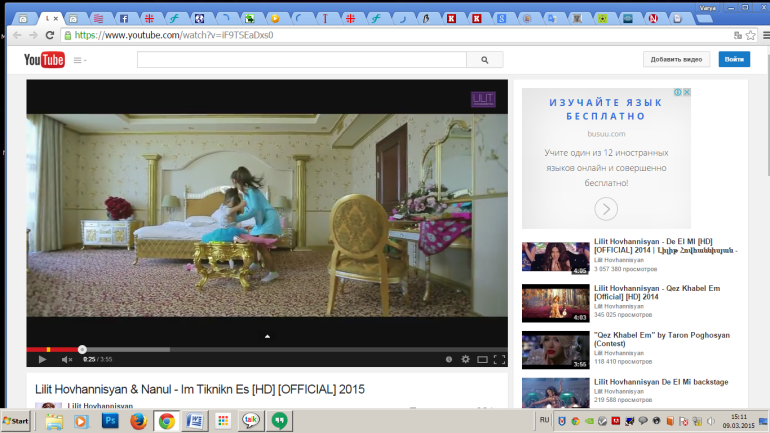Reload the page with refresh icon

point(50,35)
